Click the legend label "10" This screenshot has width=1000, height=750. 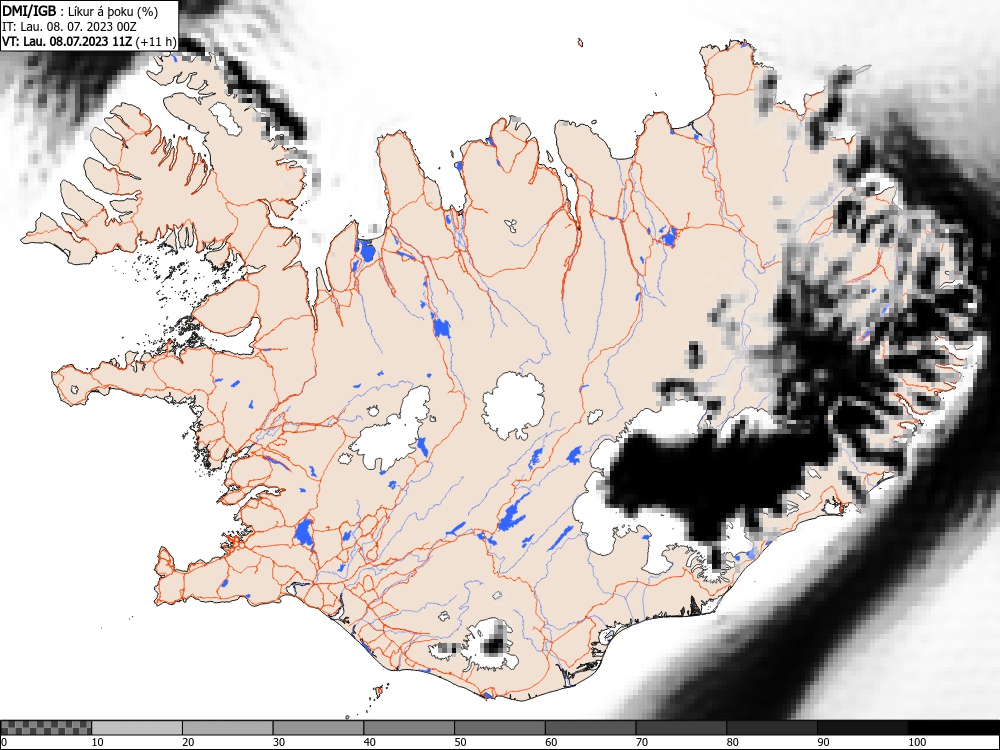(98, 742)
